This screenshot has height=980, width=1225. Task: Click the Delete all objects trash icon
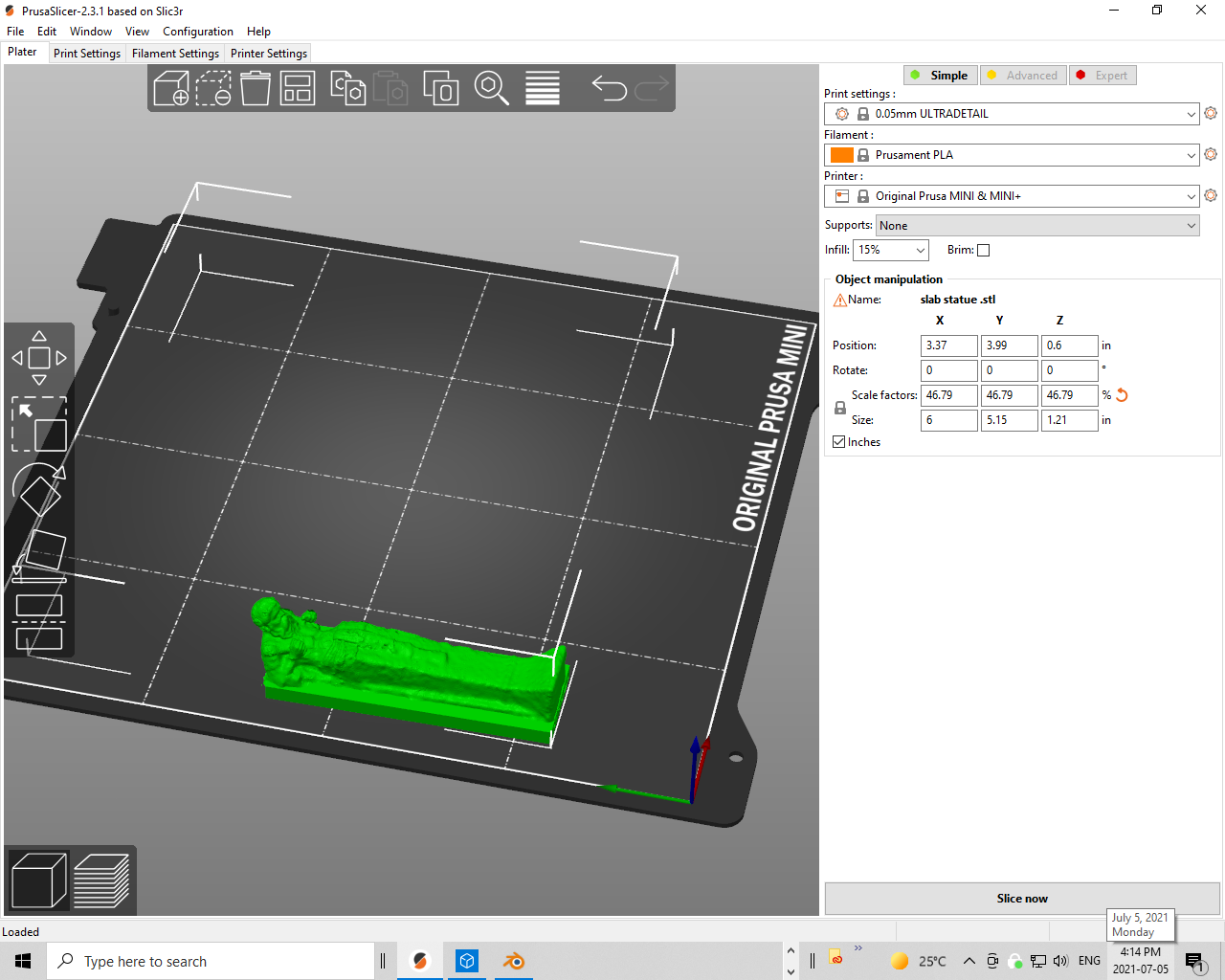[x=256, y=87]
